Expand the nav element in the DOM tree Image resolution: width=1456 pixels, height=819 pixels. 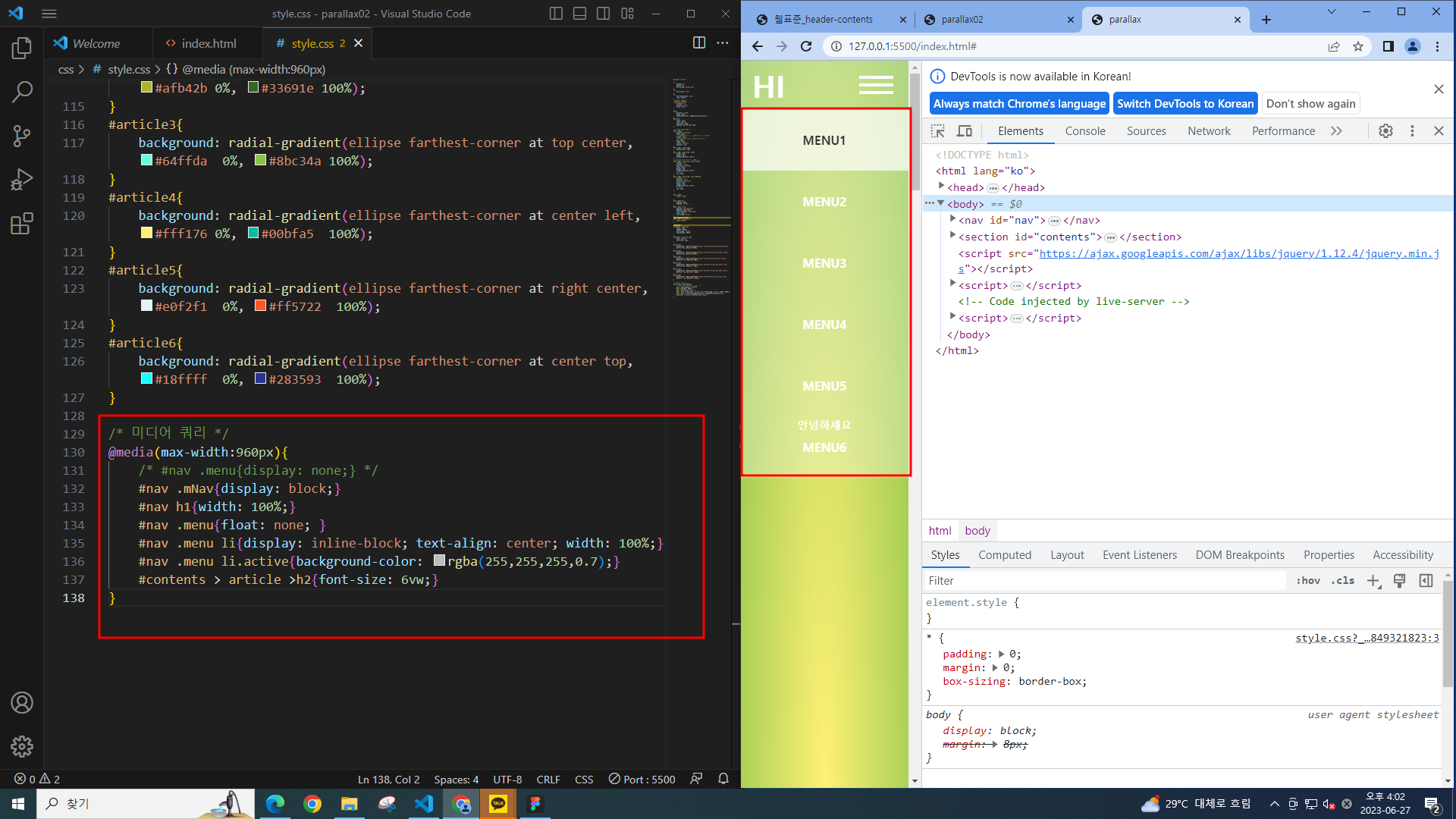click(952, 219)
